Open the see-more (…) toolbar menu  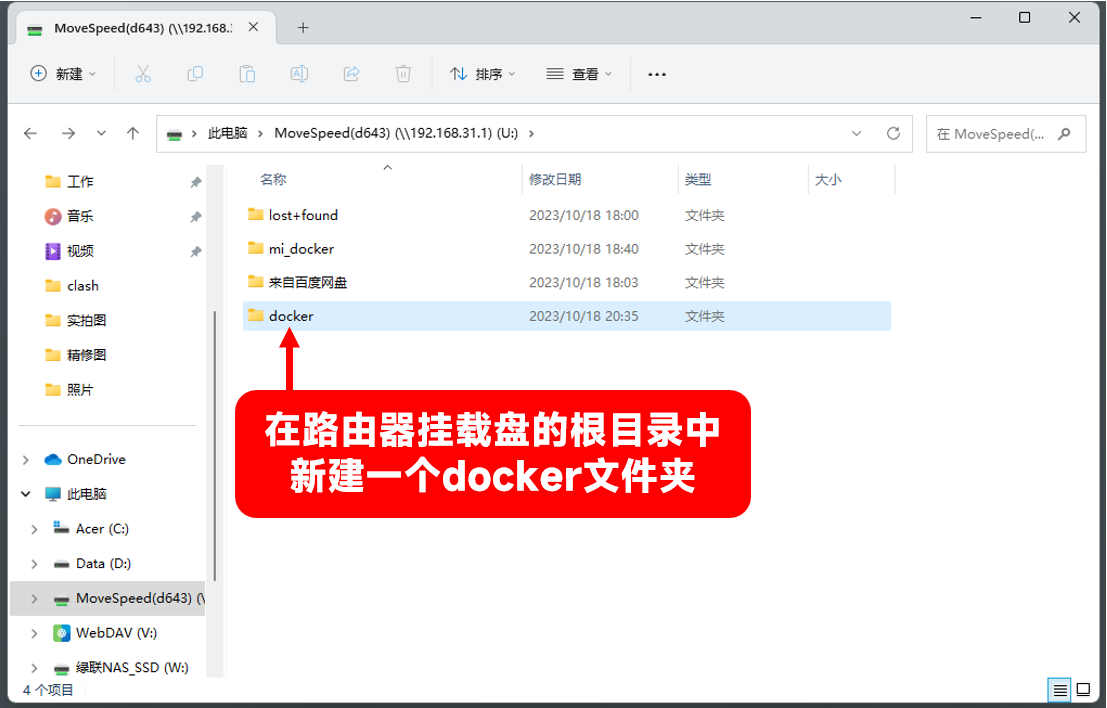click(x=657, y=73)
